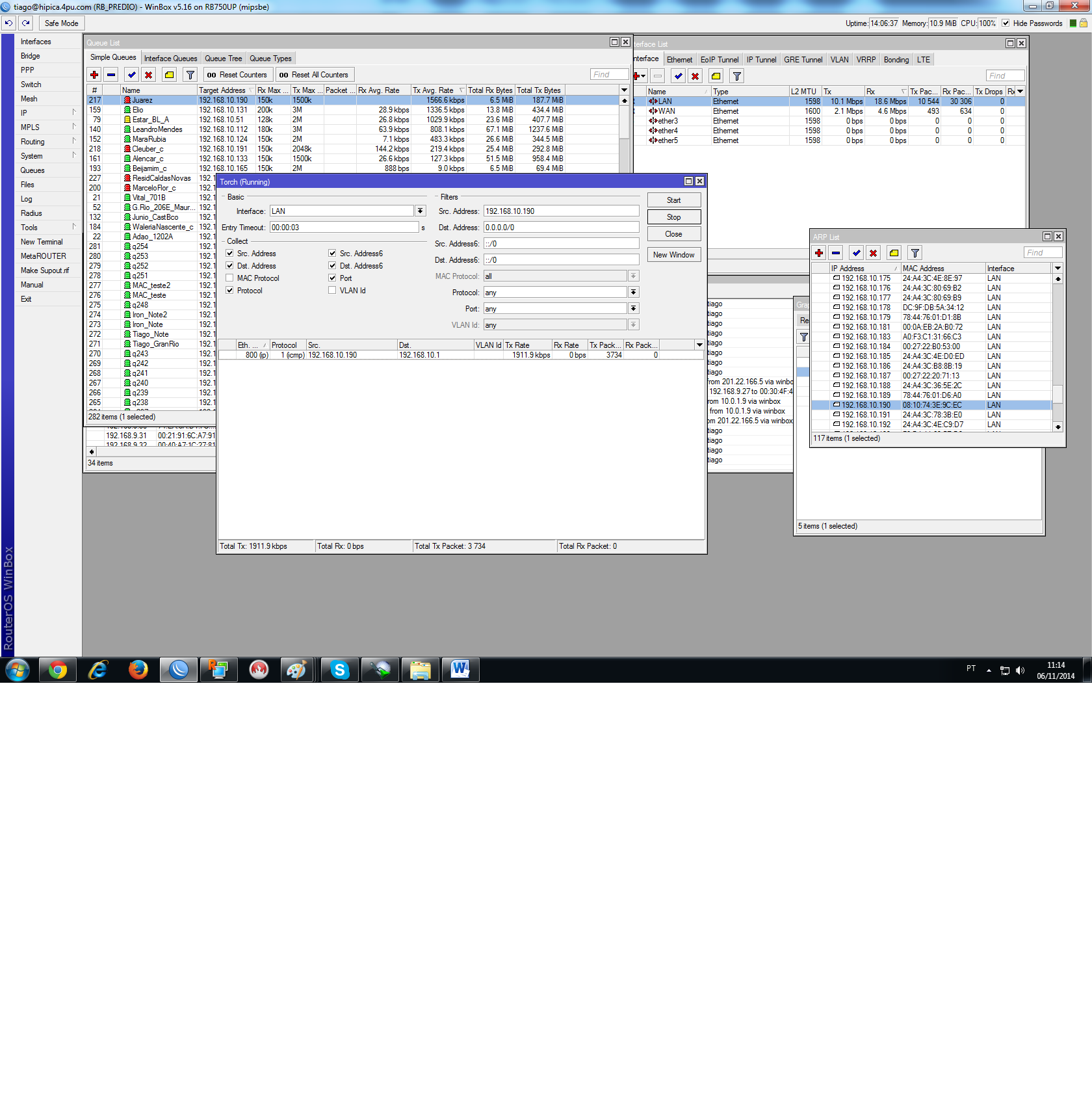Disable interface with red X in Interface List
Image resolution: width=1092 pixels, height=1095 pixels.
pos(695,76)
